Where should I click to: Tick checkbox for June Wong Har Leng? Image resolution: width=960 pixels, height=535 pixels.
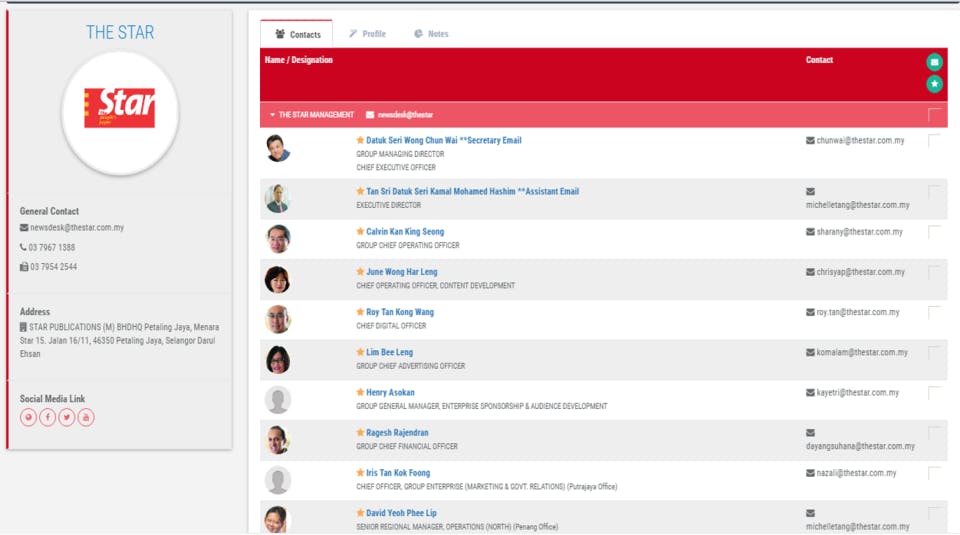(934, 272)
